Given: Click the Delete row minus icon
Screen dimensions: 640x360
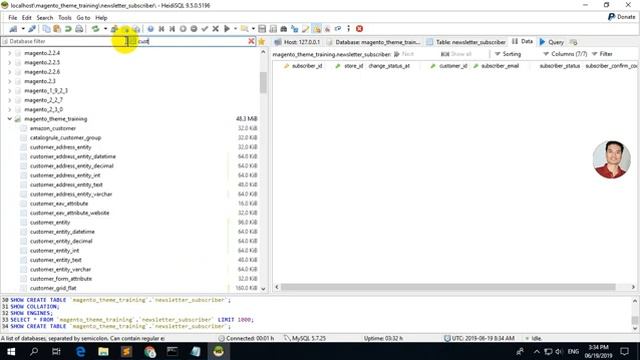Looking at the screenshot, I should pyautogui.click(x=194, y=29).
